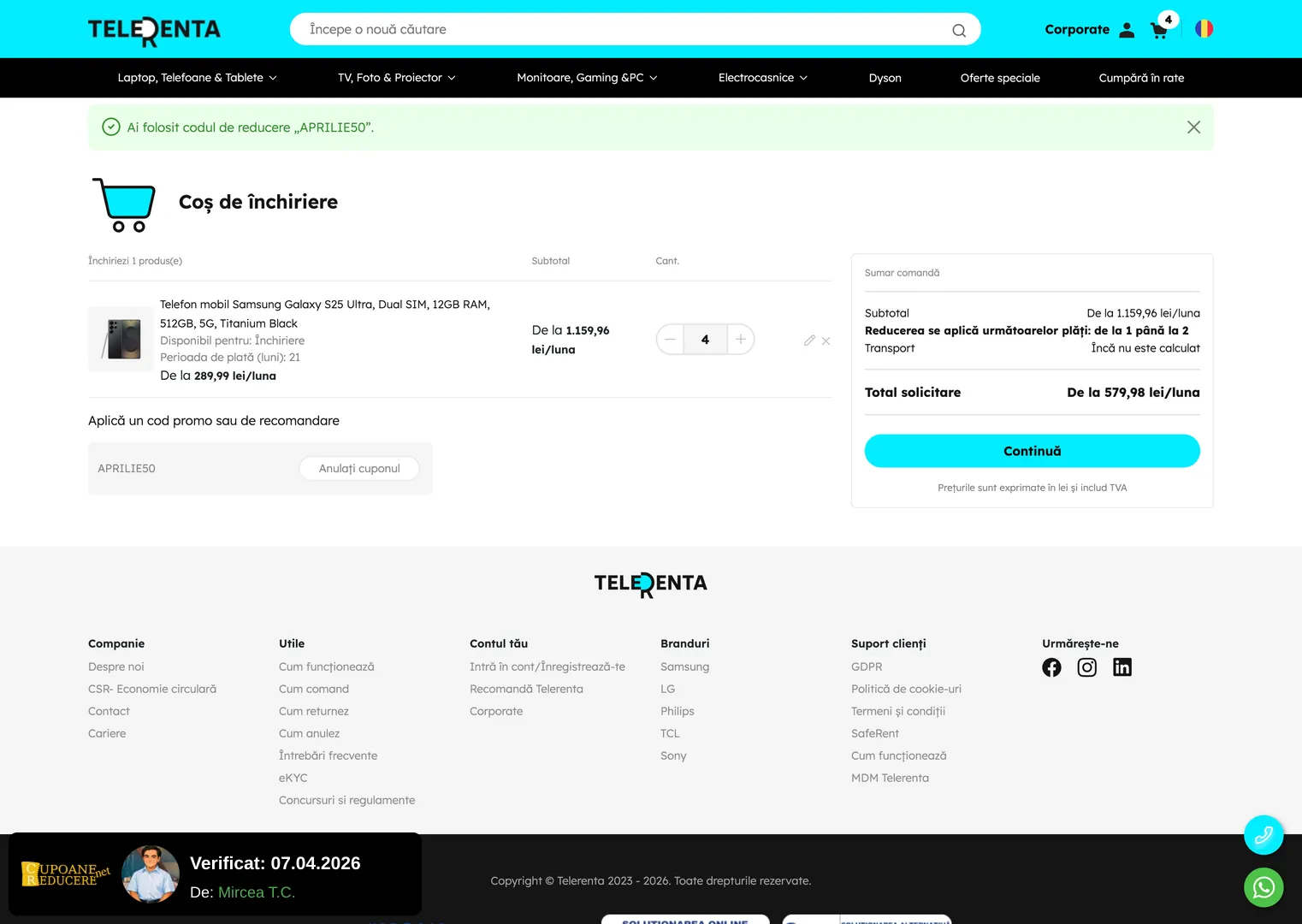Image resolution: width=1302 pixels, height=924 pixels.
Task: Click Anulați cuponul button
Action: (x=359, y=469)
